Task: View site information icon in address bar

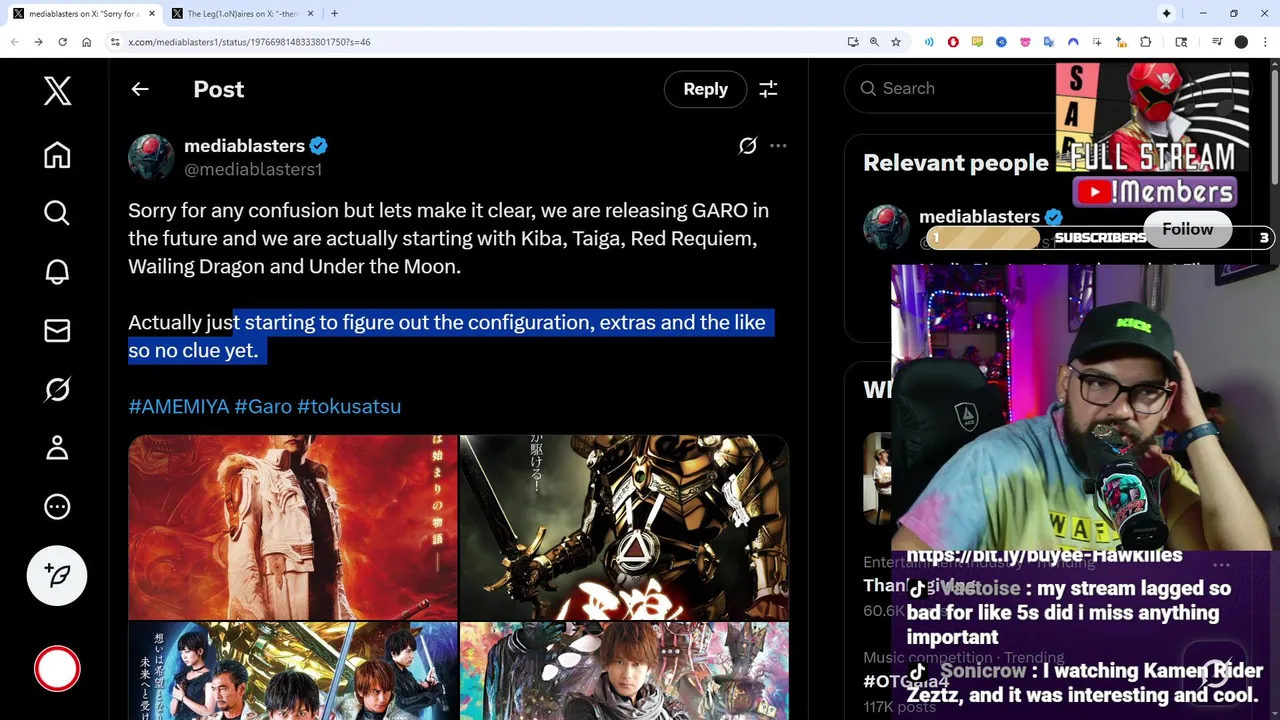Action: point(115,42)
